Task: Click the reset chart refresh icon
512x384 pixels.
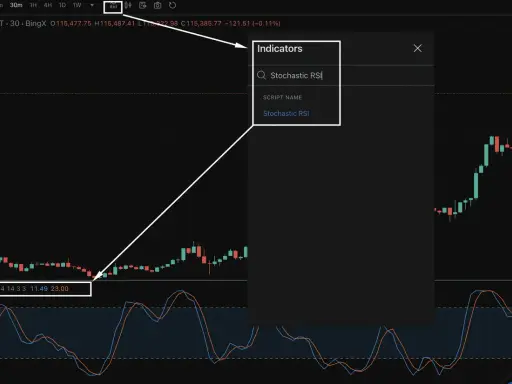Action: [172, 5]
